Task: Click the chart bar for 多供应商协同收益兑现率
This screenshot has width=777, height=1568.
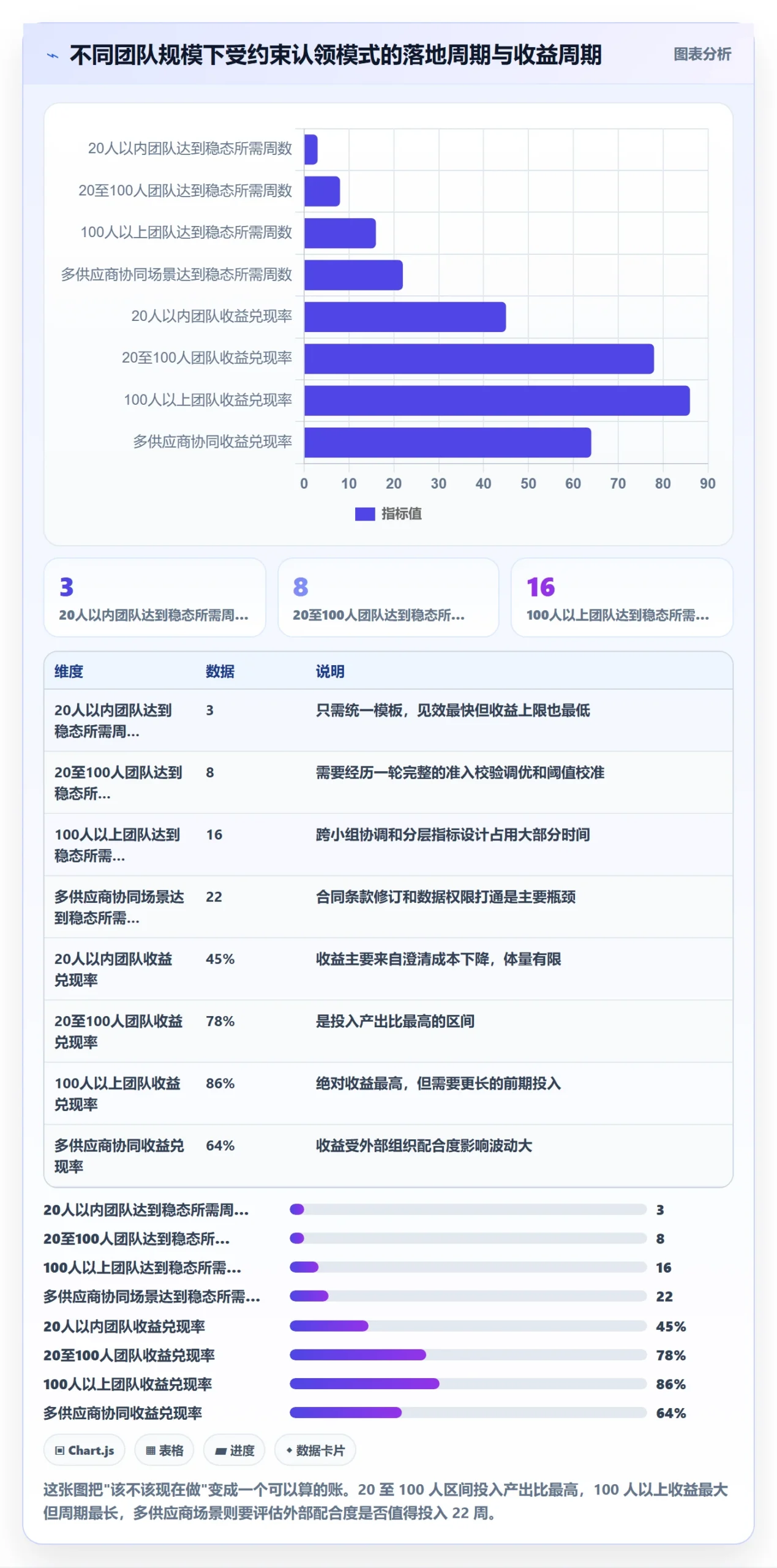Action: point(448,442)
